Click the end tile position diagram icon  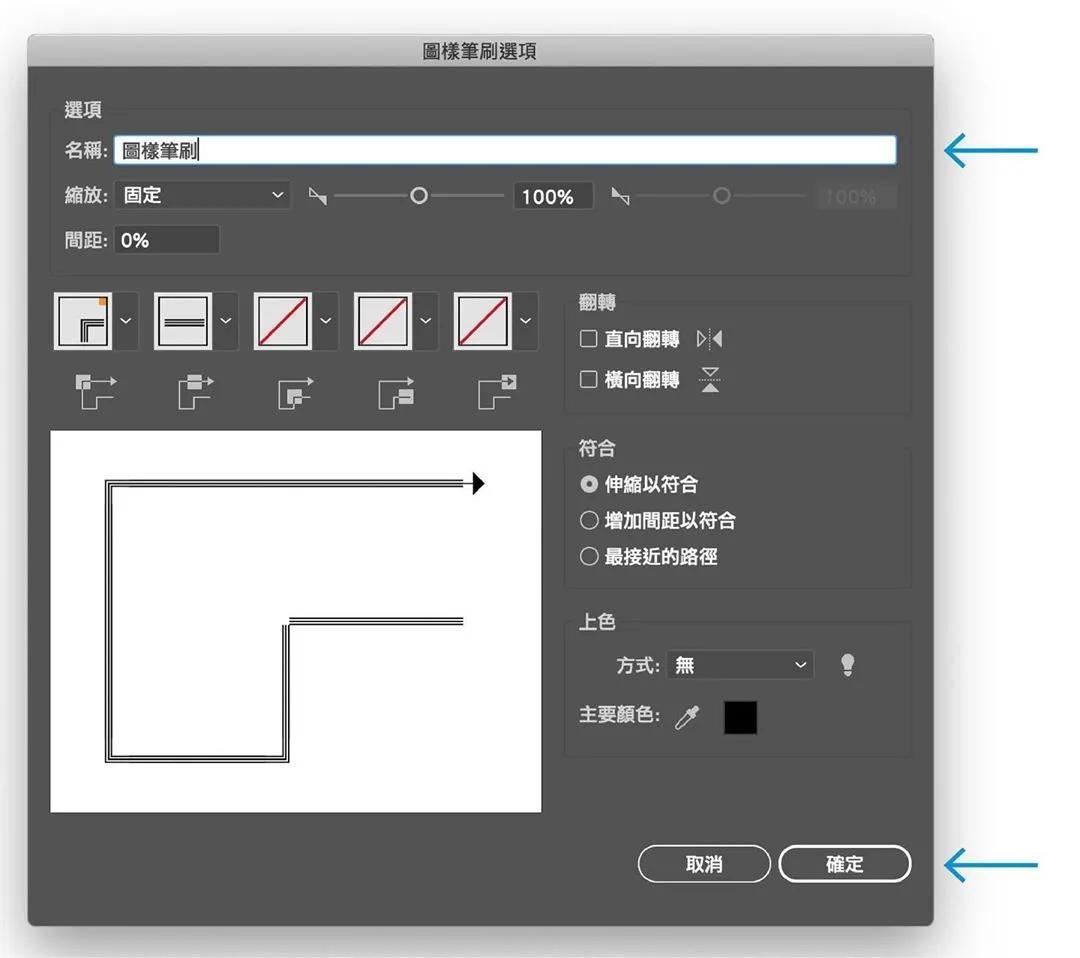(x=497, y=392)
